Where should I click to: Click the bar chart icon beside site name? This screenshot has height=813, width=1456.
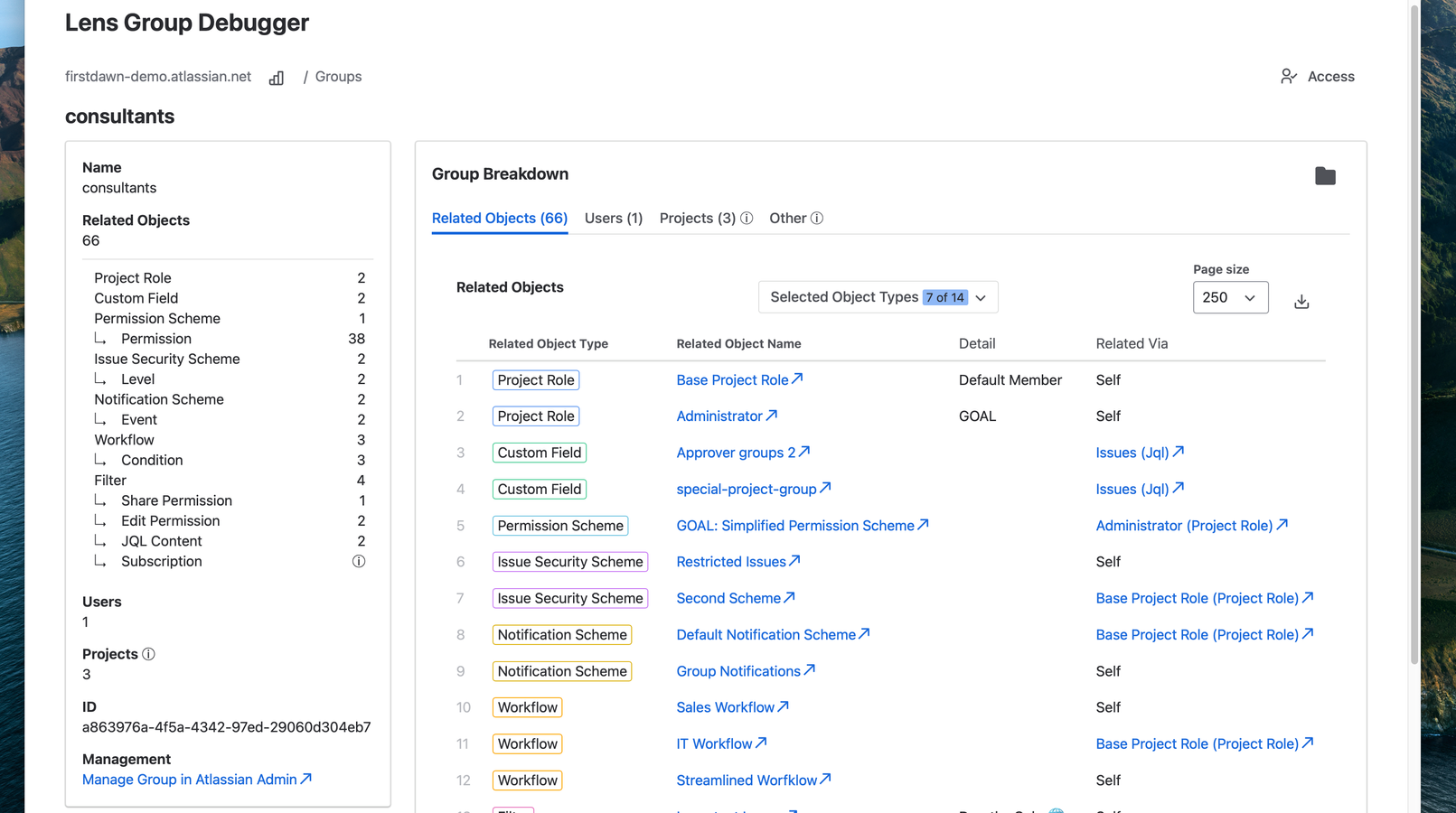(277, 78)
